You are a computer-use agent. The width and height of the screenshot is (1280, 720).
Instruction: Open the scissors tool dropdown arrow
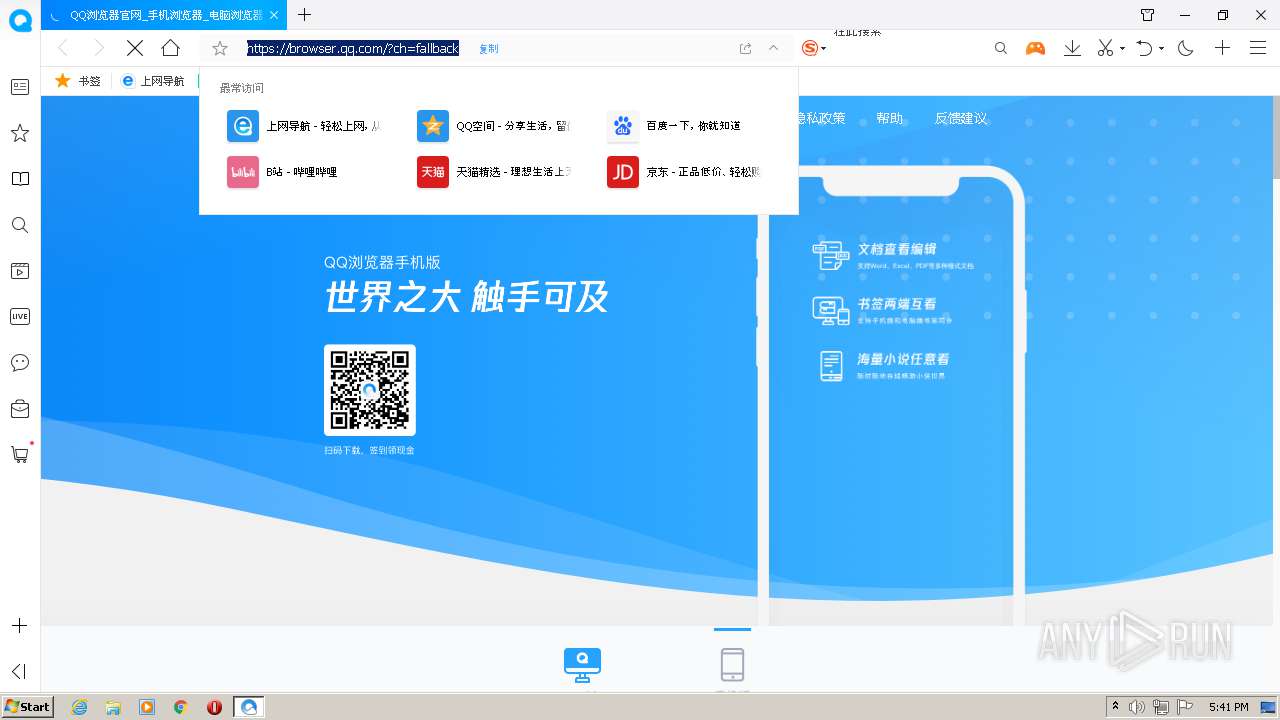tap(1122, 49)
